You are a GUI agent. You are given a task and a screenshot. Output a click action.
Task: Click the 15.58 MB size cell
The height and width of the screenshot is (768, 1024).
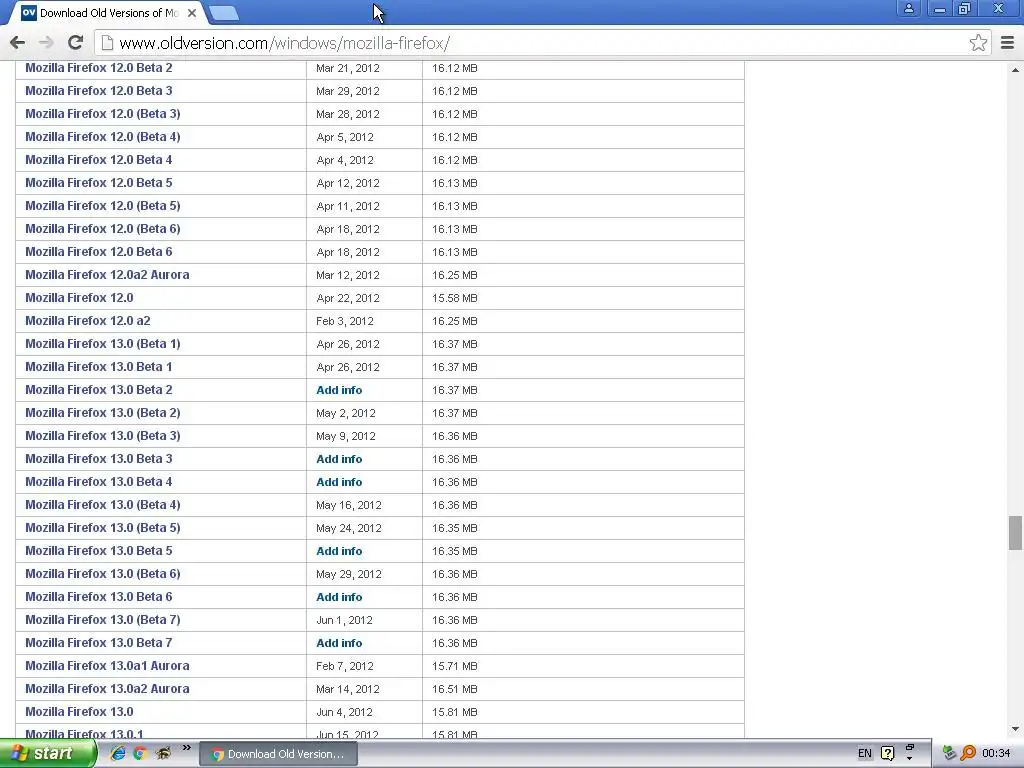[x=455, y=298]
